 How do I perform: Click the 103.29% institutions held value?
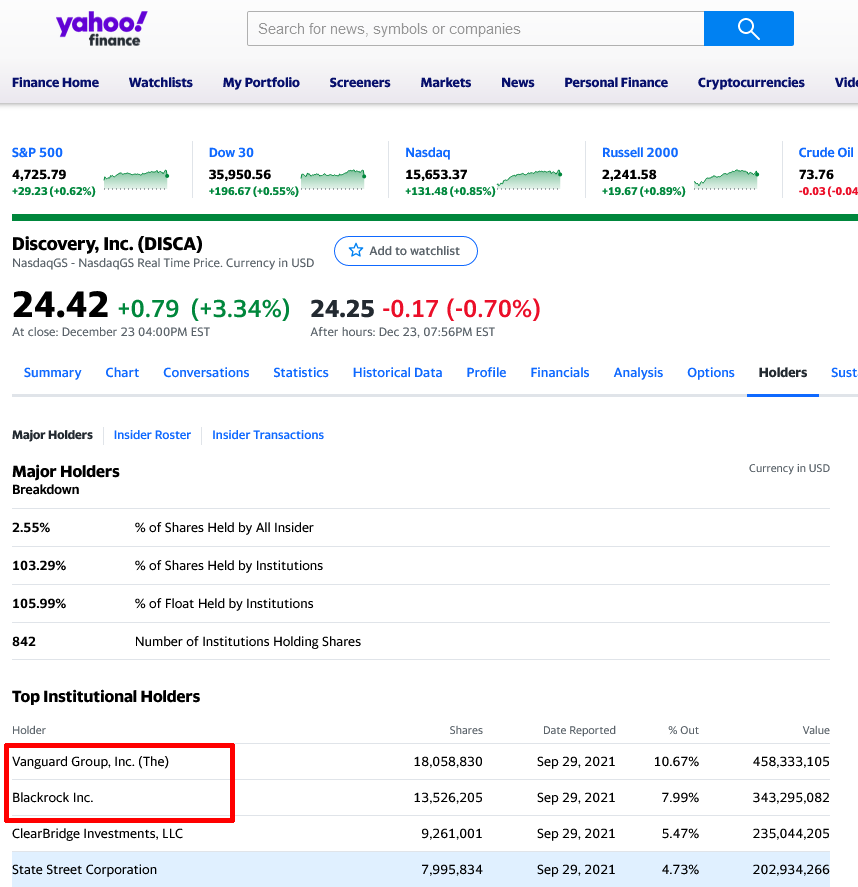39,566
